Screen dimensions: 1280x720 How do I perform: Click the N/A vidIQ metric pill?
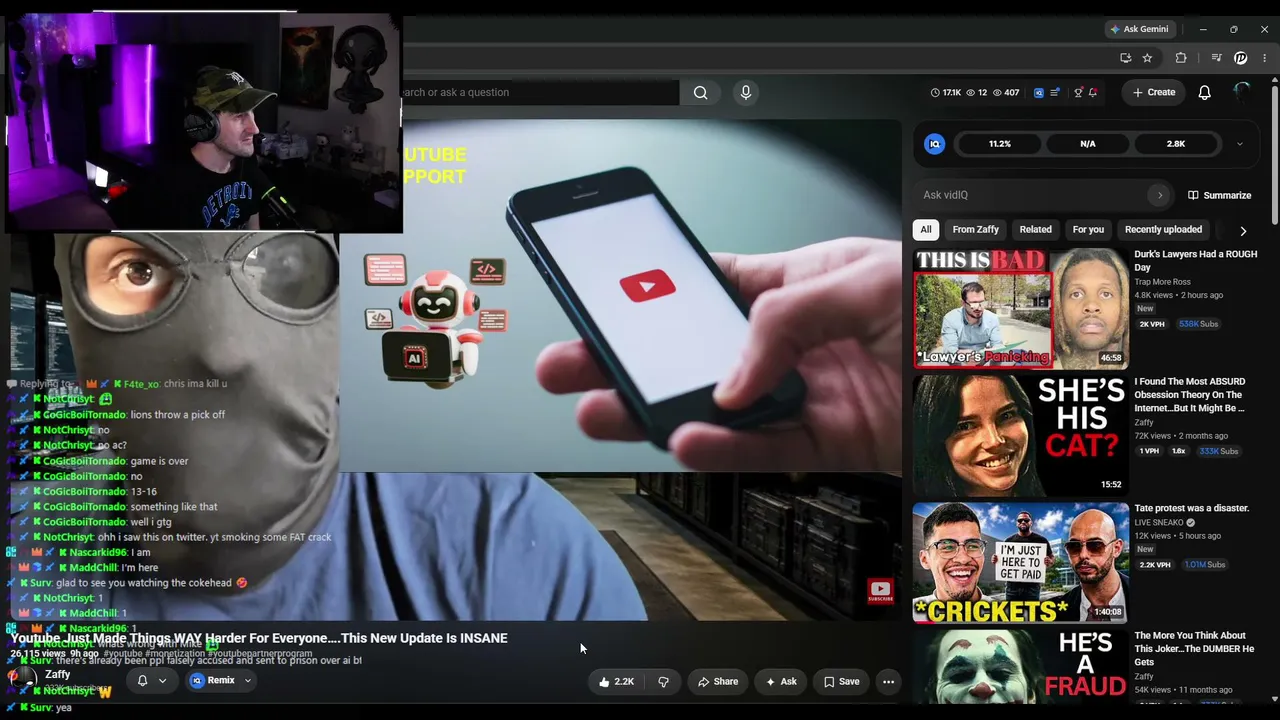(1088, 144)
